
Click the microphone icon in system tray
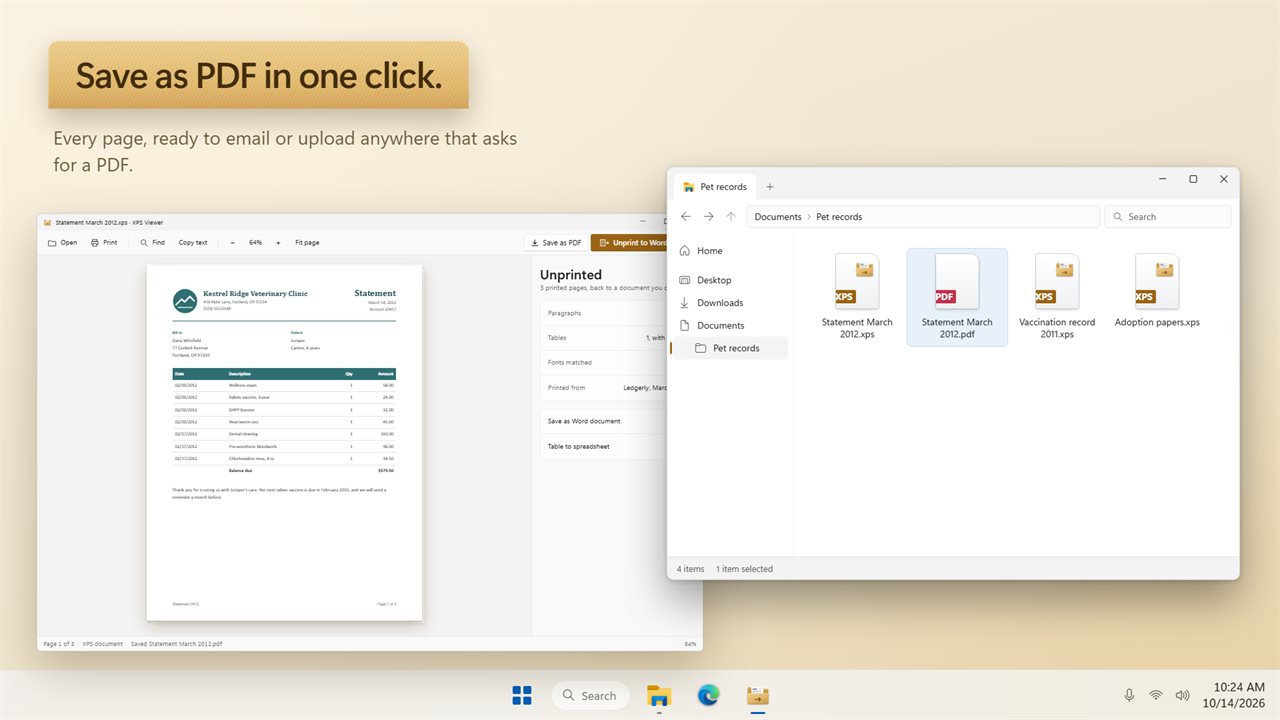point(1129,695)
